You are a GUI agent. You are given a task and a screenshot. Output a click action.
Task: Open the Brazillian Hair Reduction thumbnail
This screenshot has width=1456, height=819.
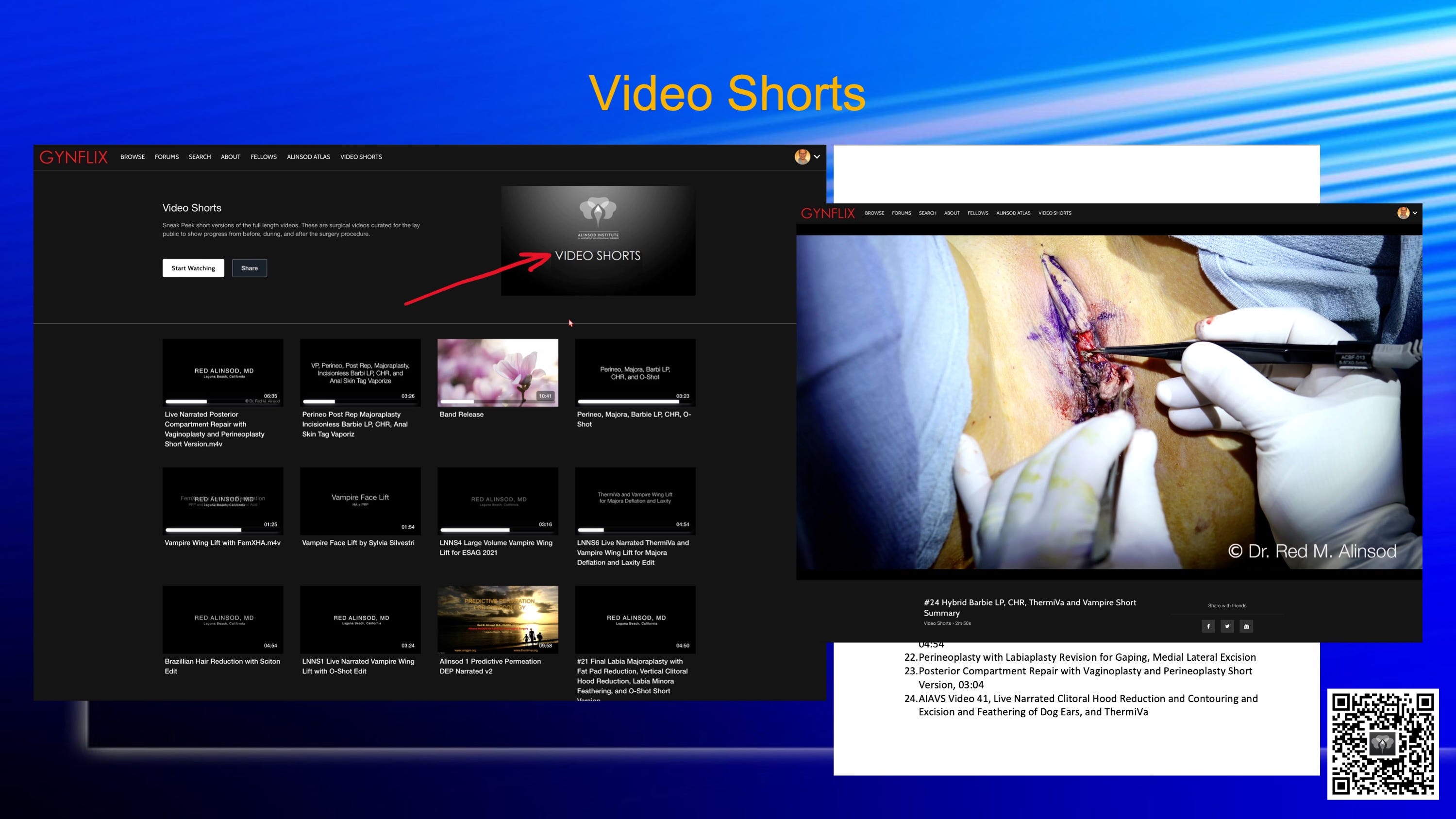(223, 619)
